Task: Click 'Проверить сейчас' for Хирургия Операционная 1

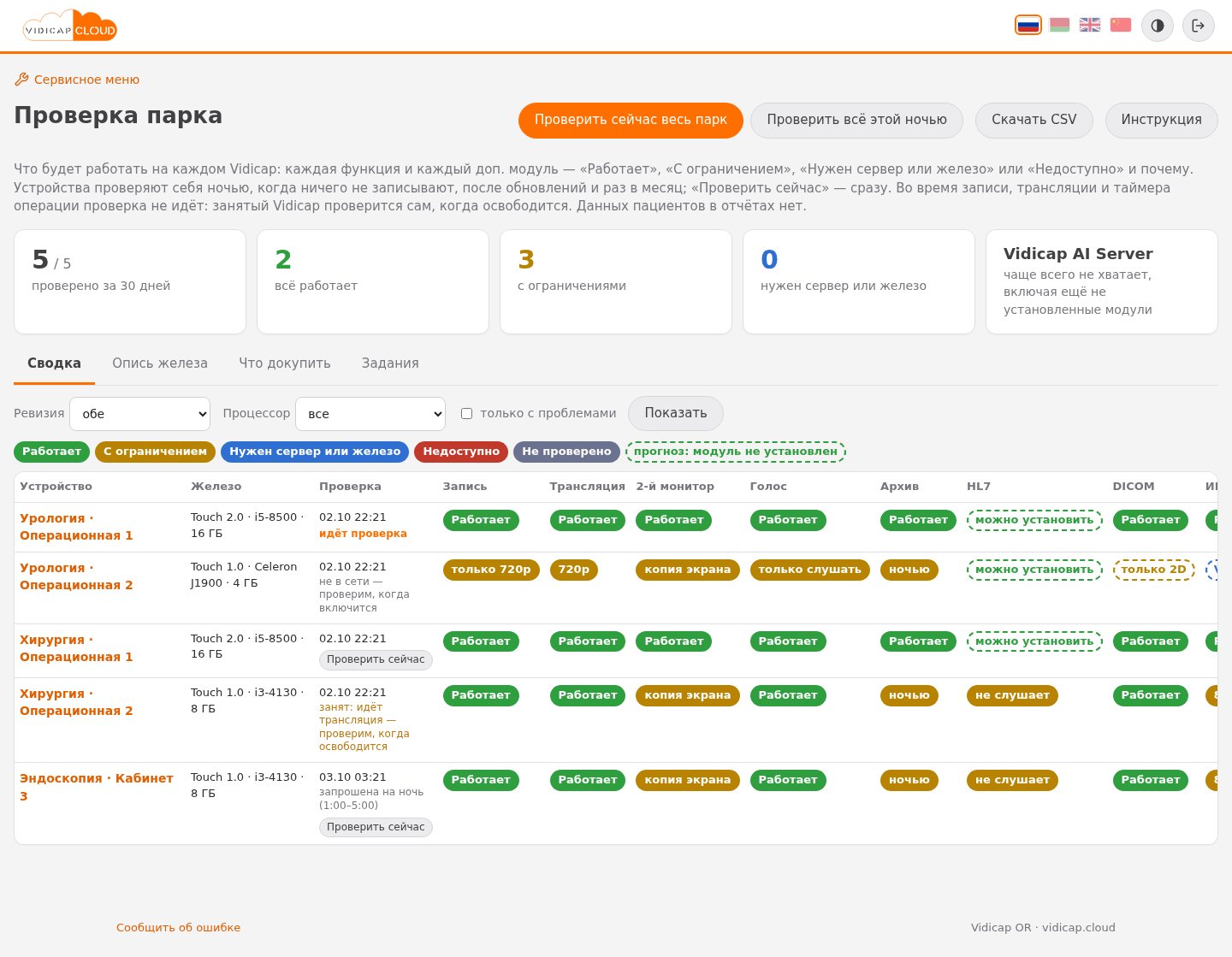Action: [x=376, y=659]
